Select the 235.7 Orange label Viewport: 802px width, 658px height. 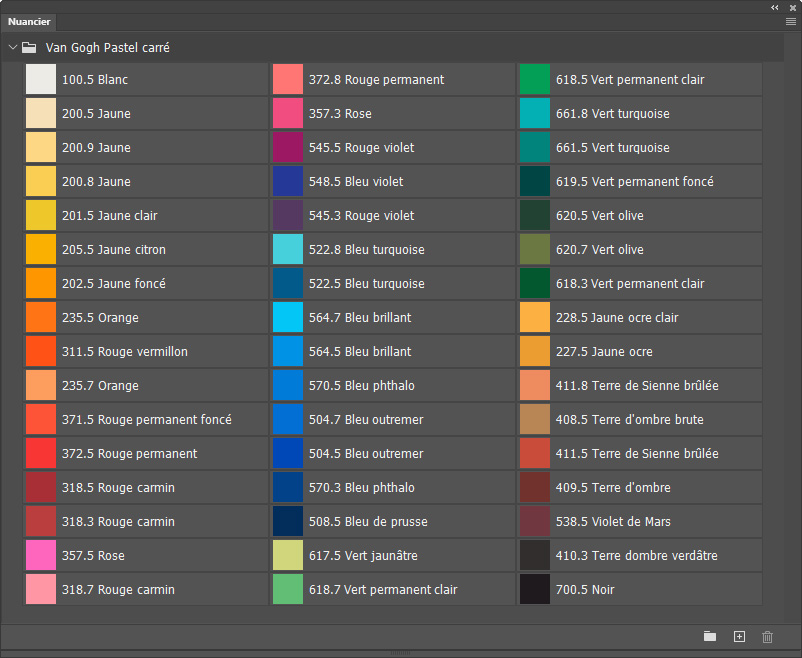click(100, 386)
